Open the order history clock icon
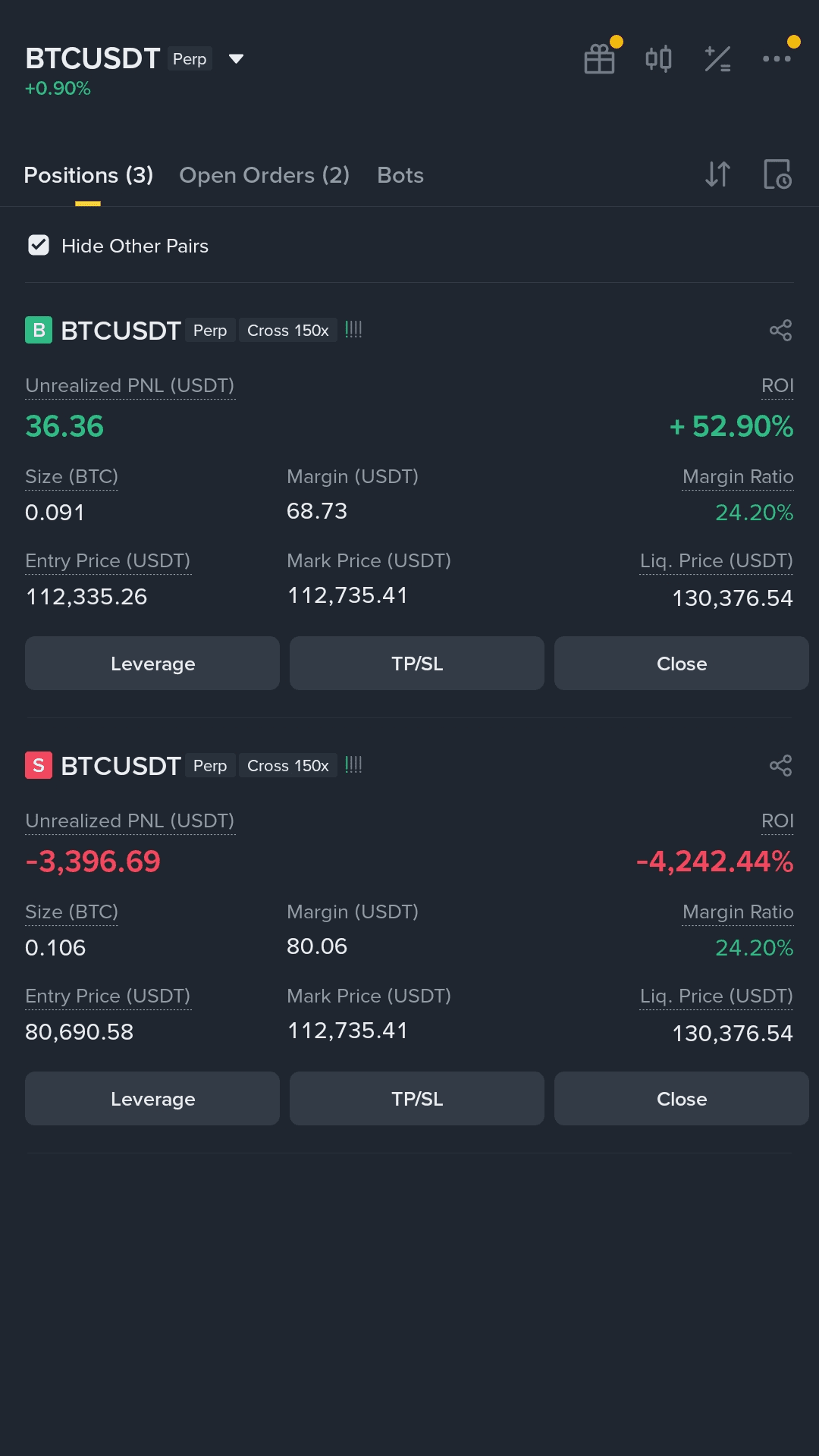This screenshot has width=819, height=1456. tap(777, 174)
